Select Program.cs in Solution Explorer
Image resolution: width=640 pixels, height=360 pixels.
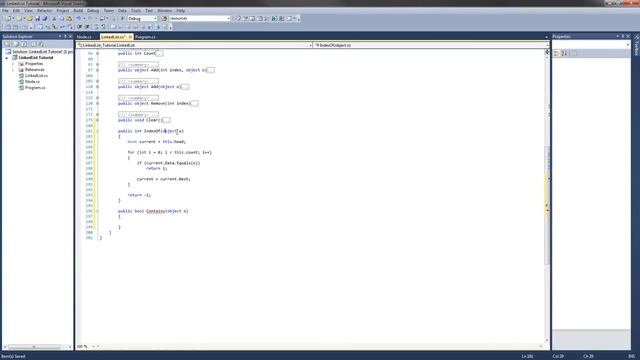(x=35, y=88)
